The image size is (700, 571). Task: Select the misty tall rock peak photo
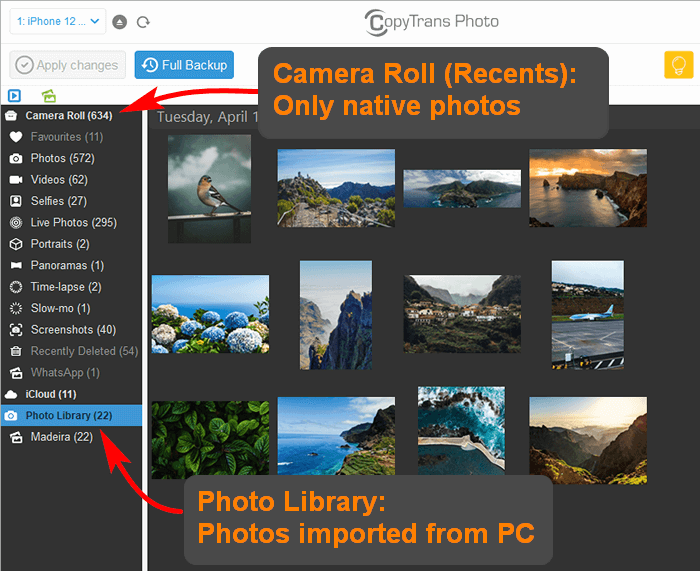pyautogui.click(x=336, y=315)
